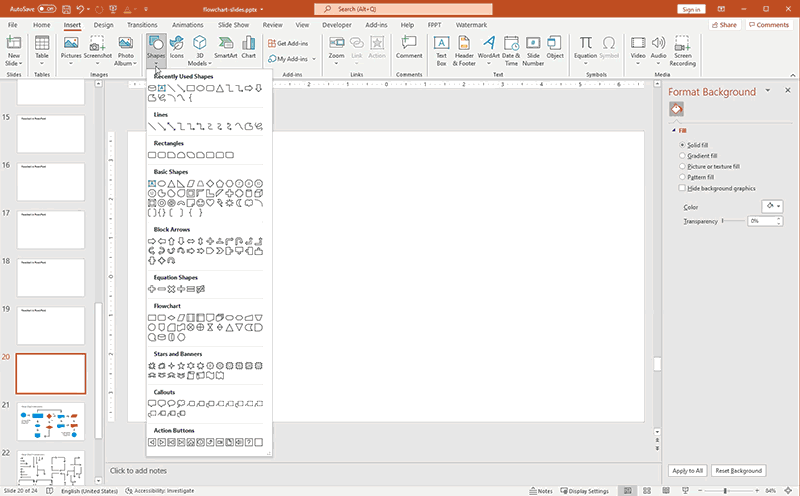
Task: Toggle the AutoSave switch
Action: click(46, 9)
